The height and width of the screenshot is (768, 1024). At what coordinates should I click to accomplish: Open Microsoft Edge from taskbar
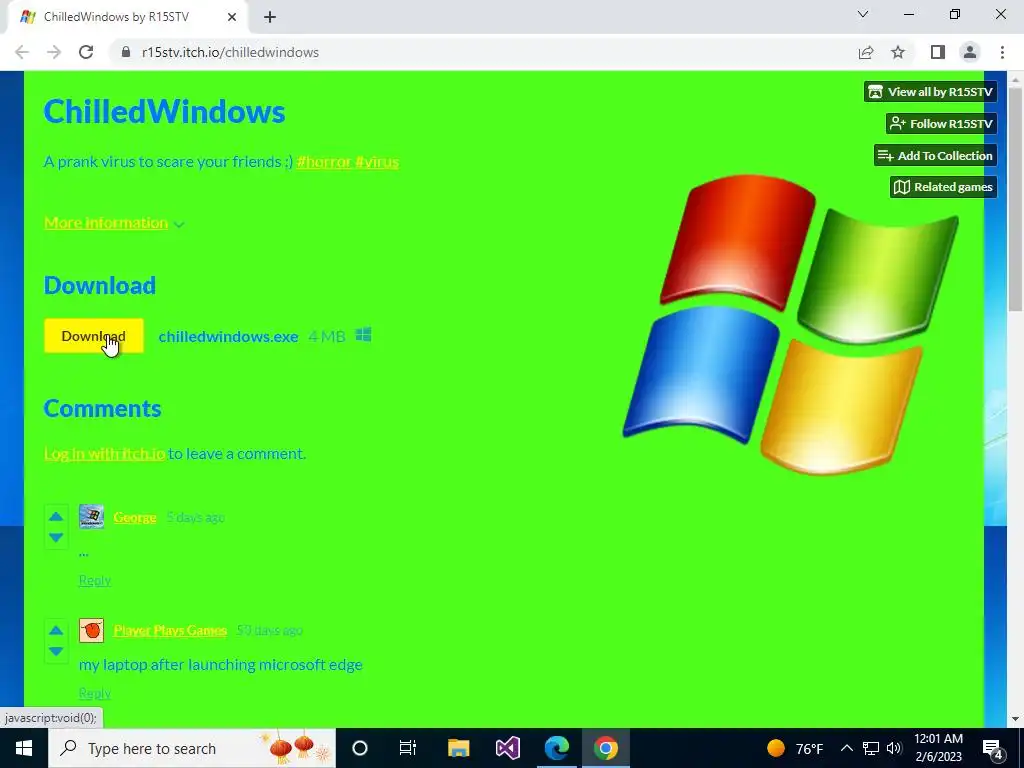(x=556, y=748)
